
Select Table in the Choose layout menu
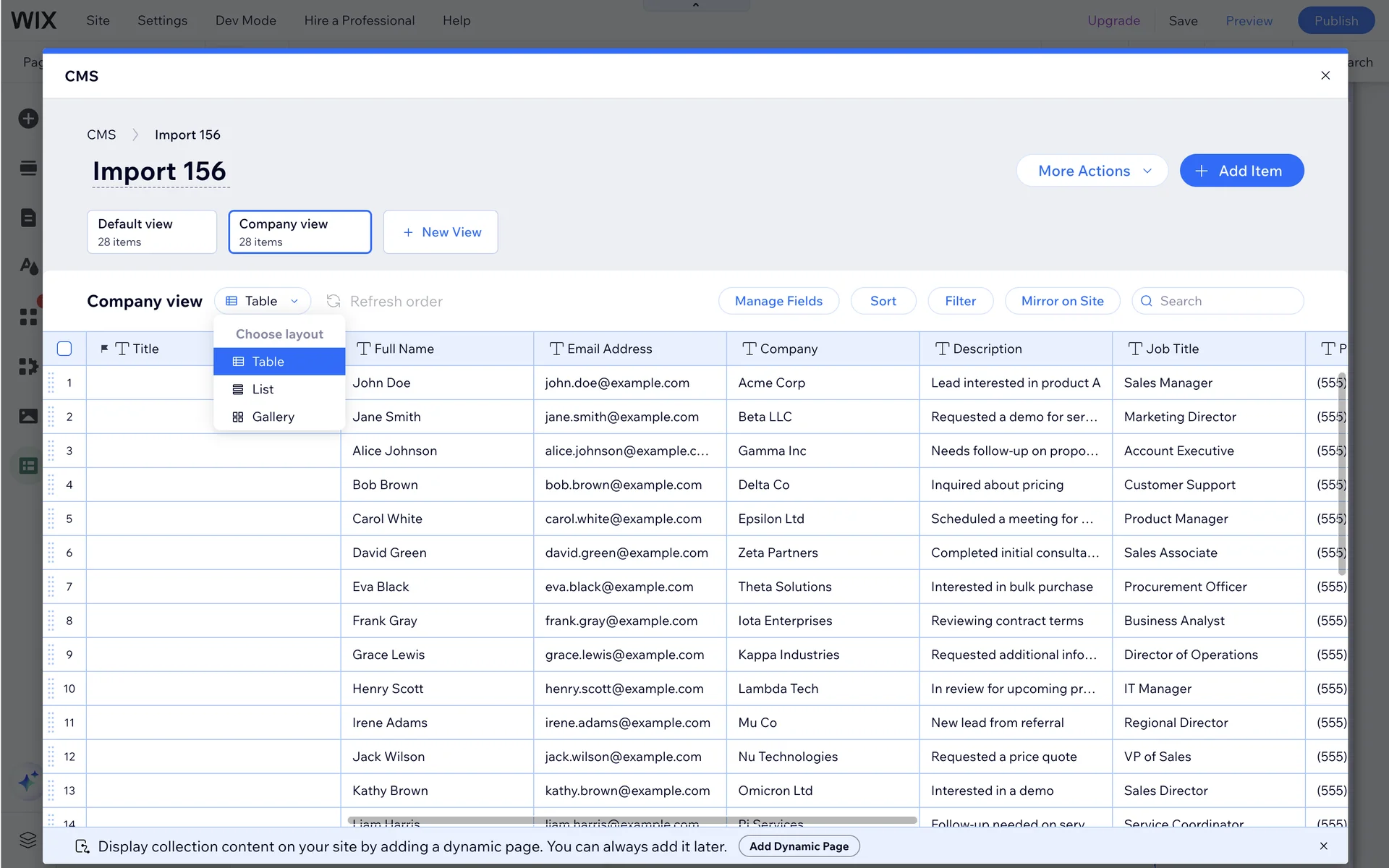tap(268, 362)
